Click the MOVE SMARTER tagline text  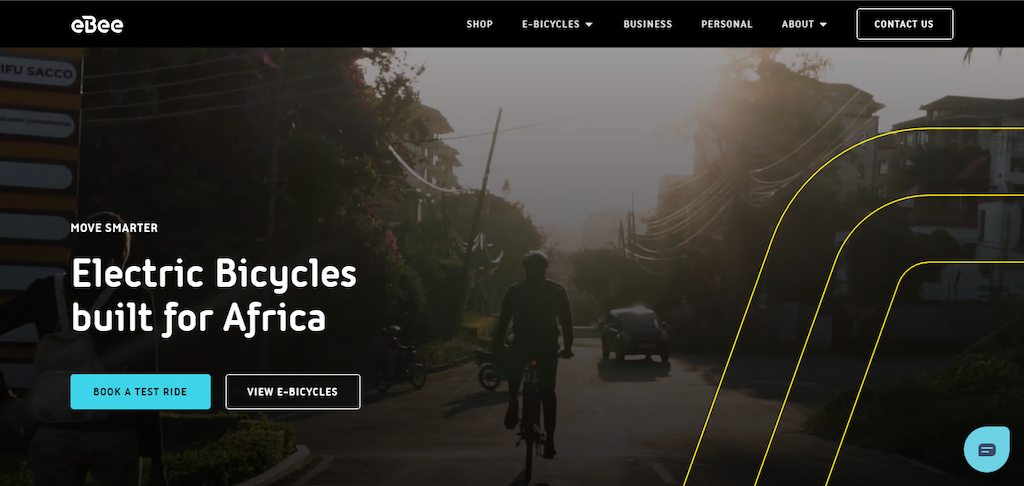coord(114,228)
